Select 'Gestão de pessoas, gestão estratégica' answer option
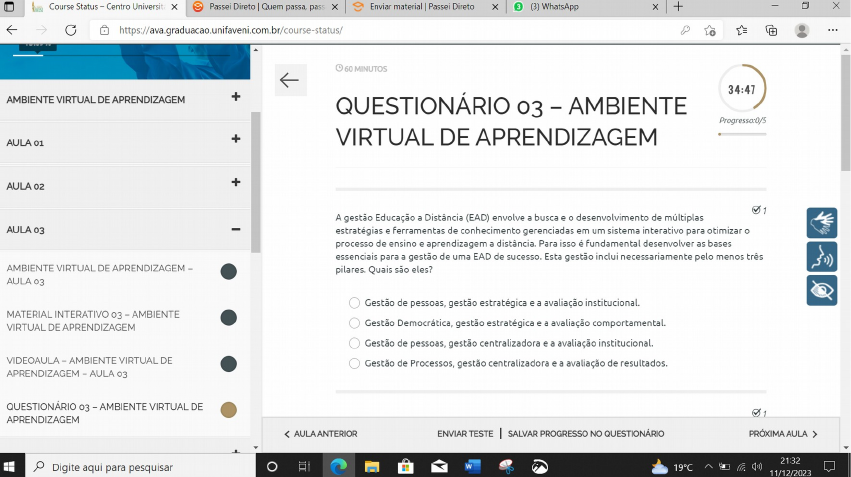This screenshot has height=477, width=851. 354,303
